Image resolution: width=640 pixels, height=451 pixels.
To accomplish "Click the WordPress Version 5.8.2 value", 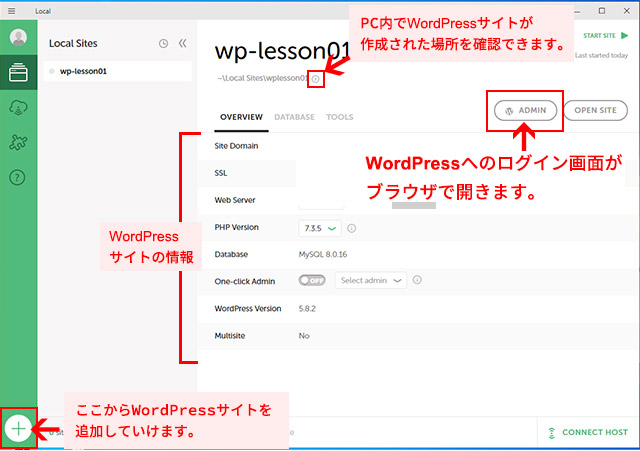I will tap(307, 309).
